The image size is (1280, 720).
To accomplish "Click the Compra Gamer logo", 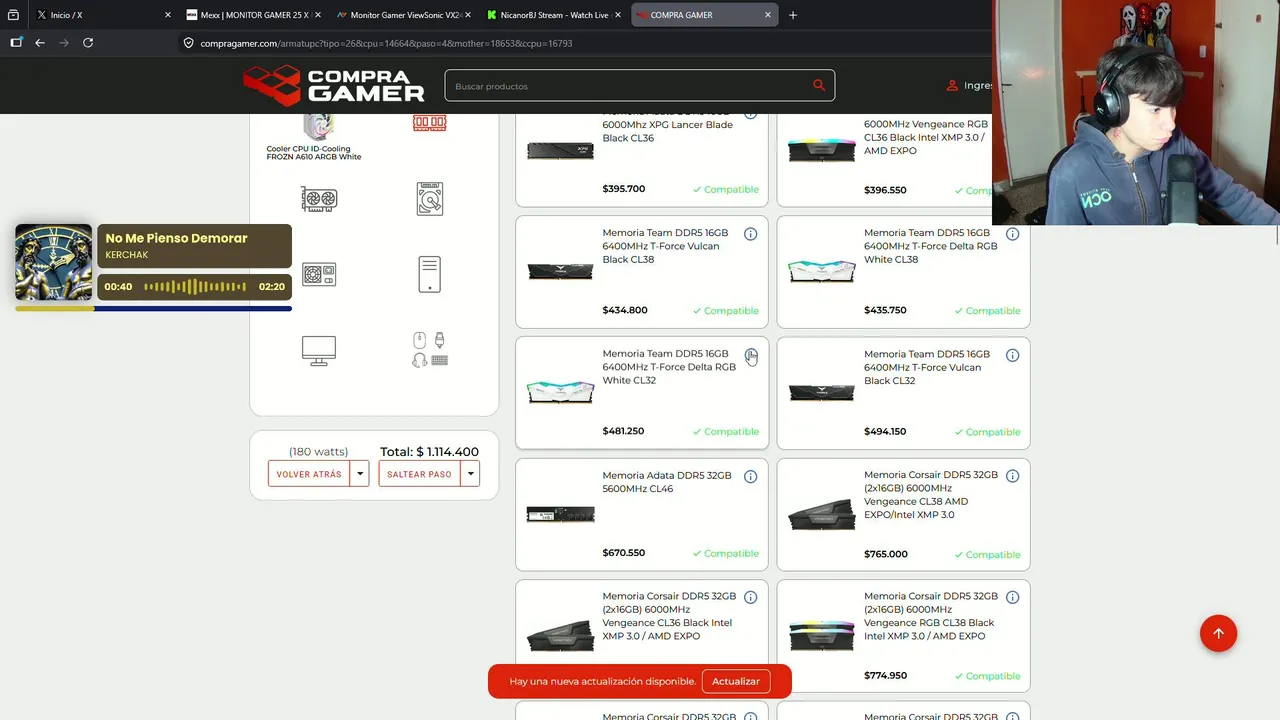I will click(x=334, y=86).
